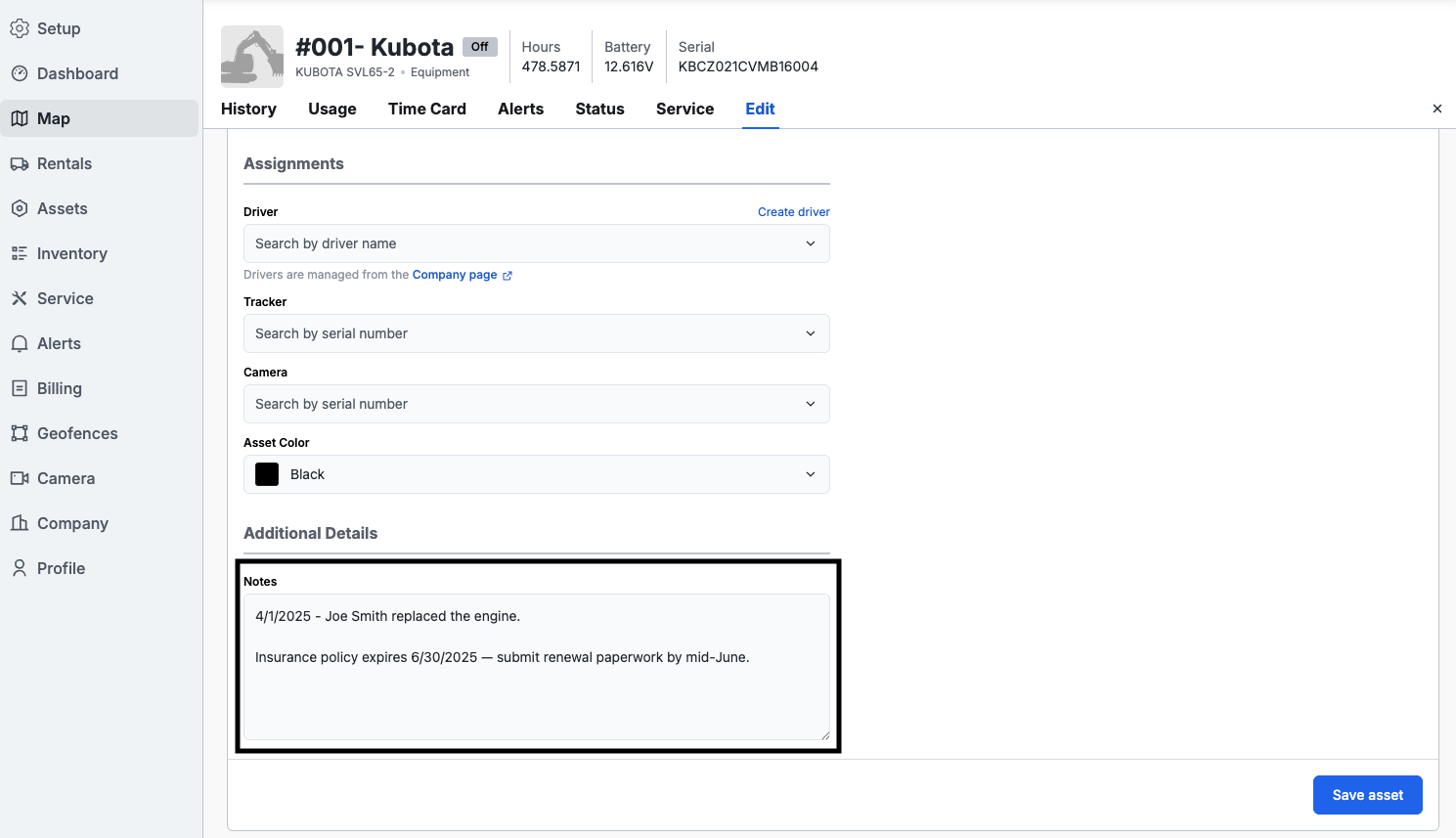This screenshot has width=1456, height=838.
Task: Open the Setup section from the sidebar
Action: tap(57, 28)
